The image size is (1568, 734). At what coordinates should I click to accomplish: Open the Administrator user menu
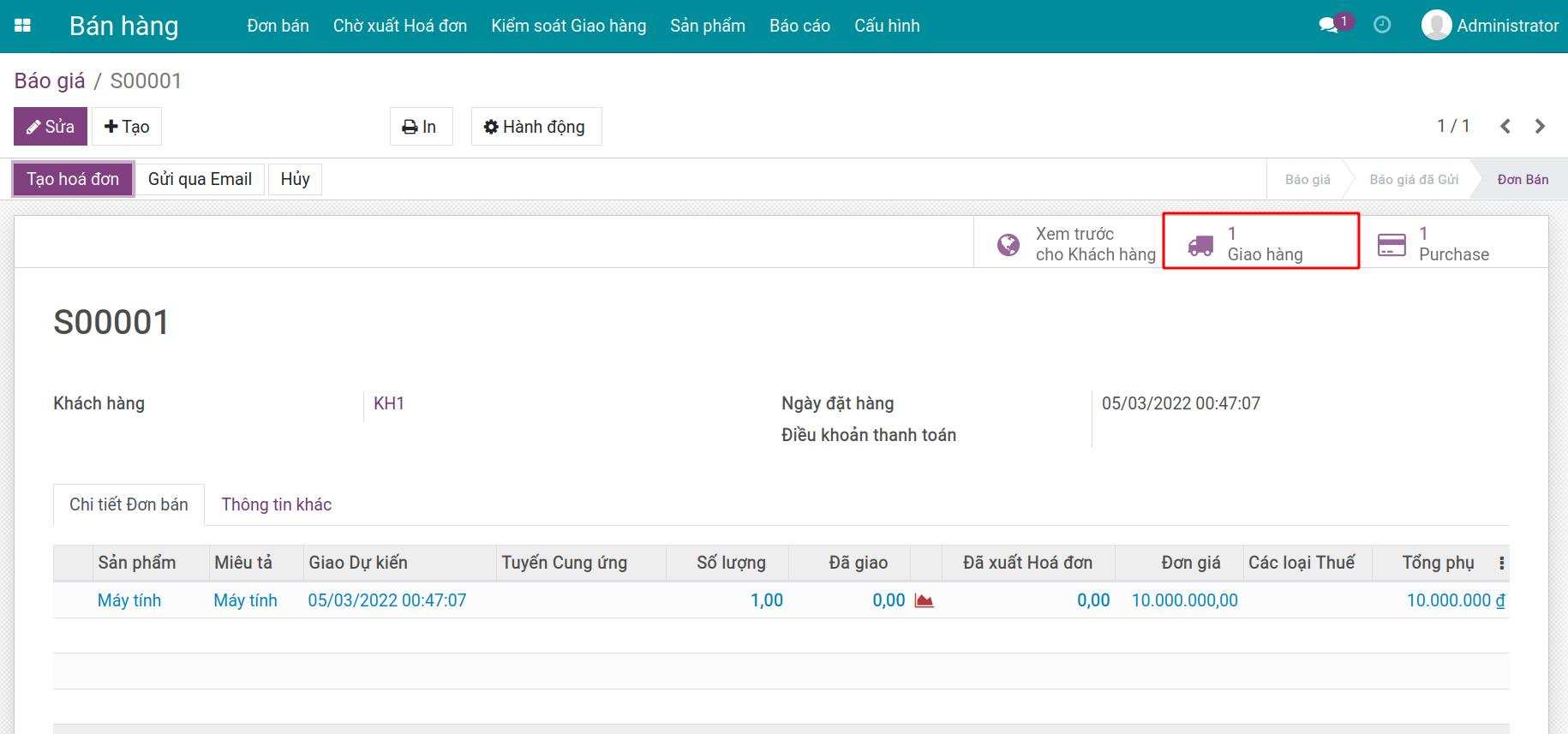(1490, 26)
